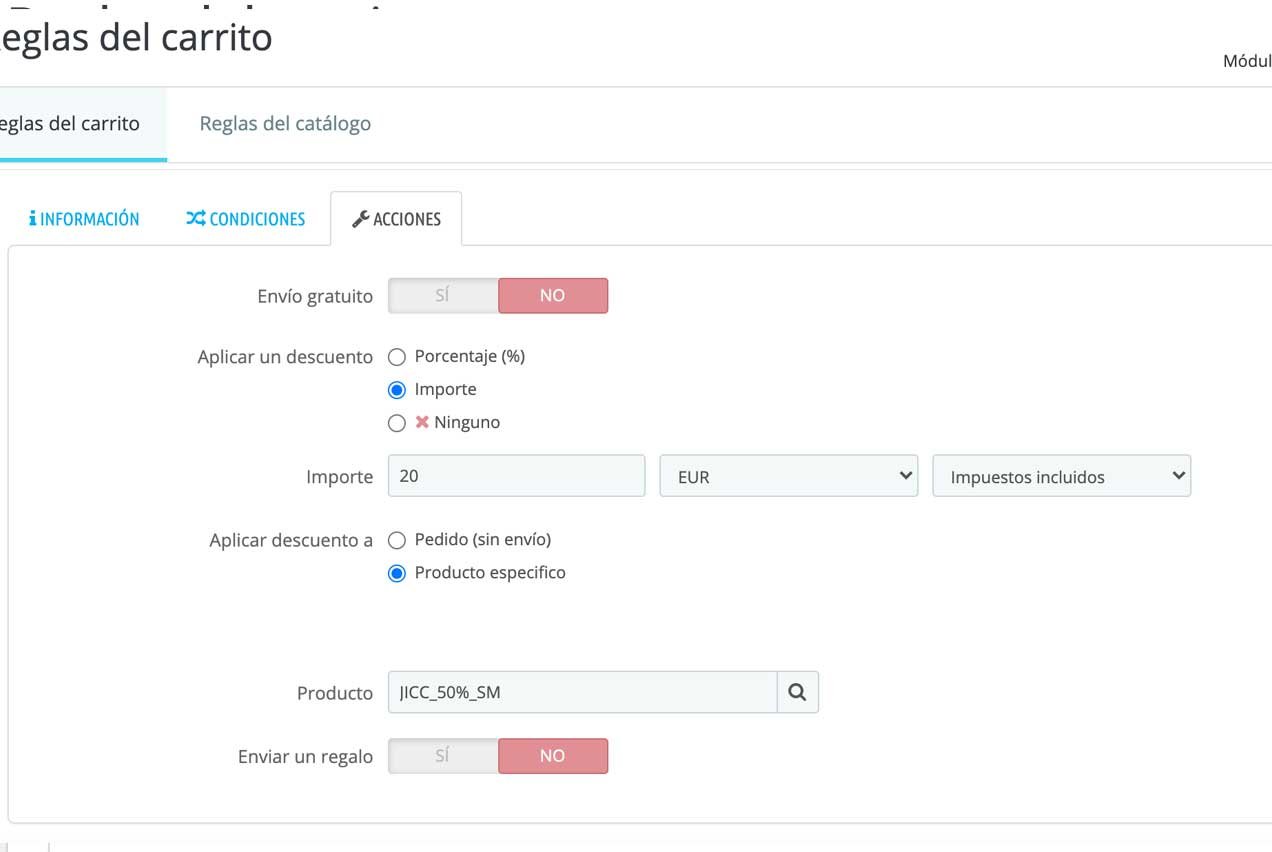Click the wrench icon on Acciones tab
Screen dimensions: 1272x852
click(x=361, y=219)
